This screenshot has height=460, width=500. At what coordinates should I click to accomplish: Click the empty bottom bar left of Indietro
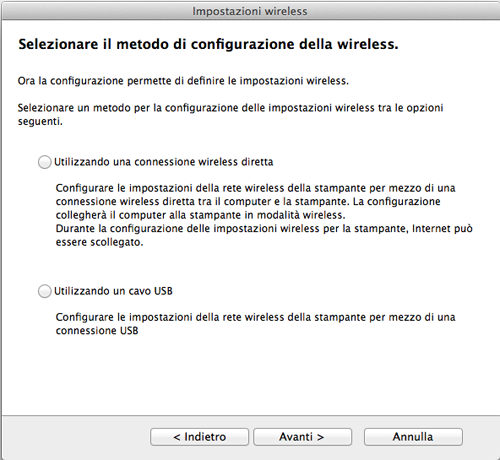coord(76,437)
